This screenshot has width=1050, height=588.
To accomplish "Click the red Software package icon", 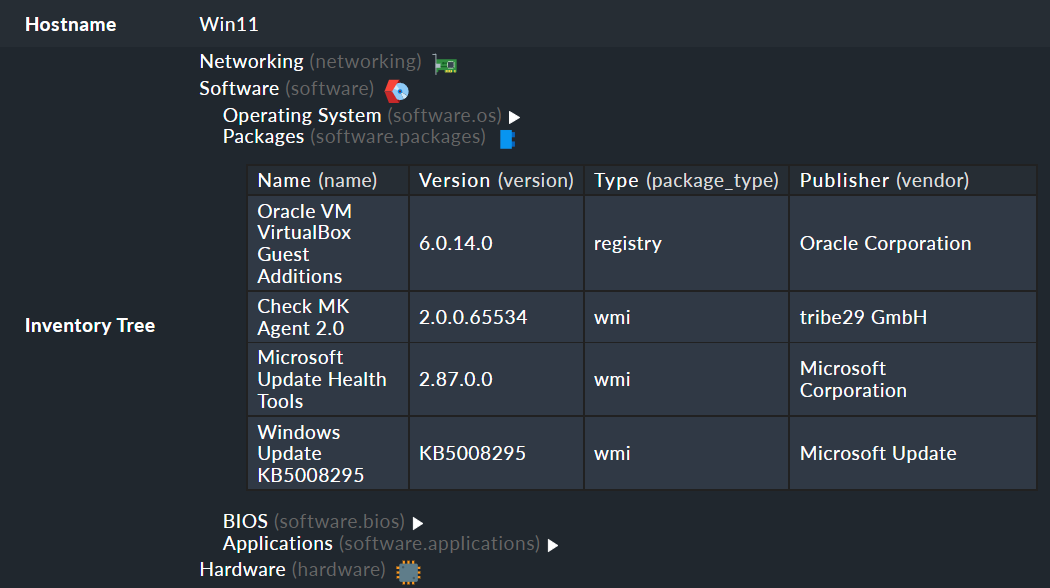I will pyautogui.click(x=397, y=90).
